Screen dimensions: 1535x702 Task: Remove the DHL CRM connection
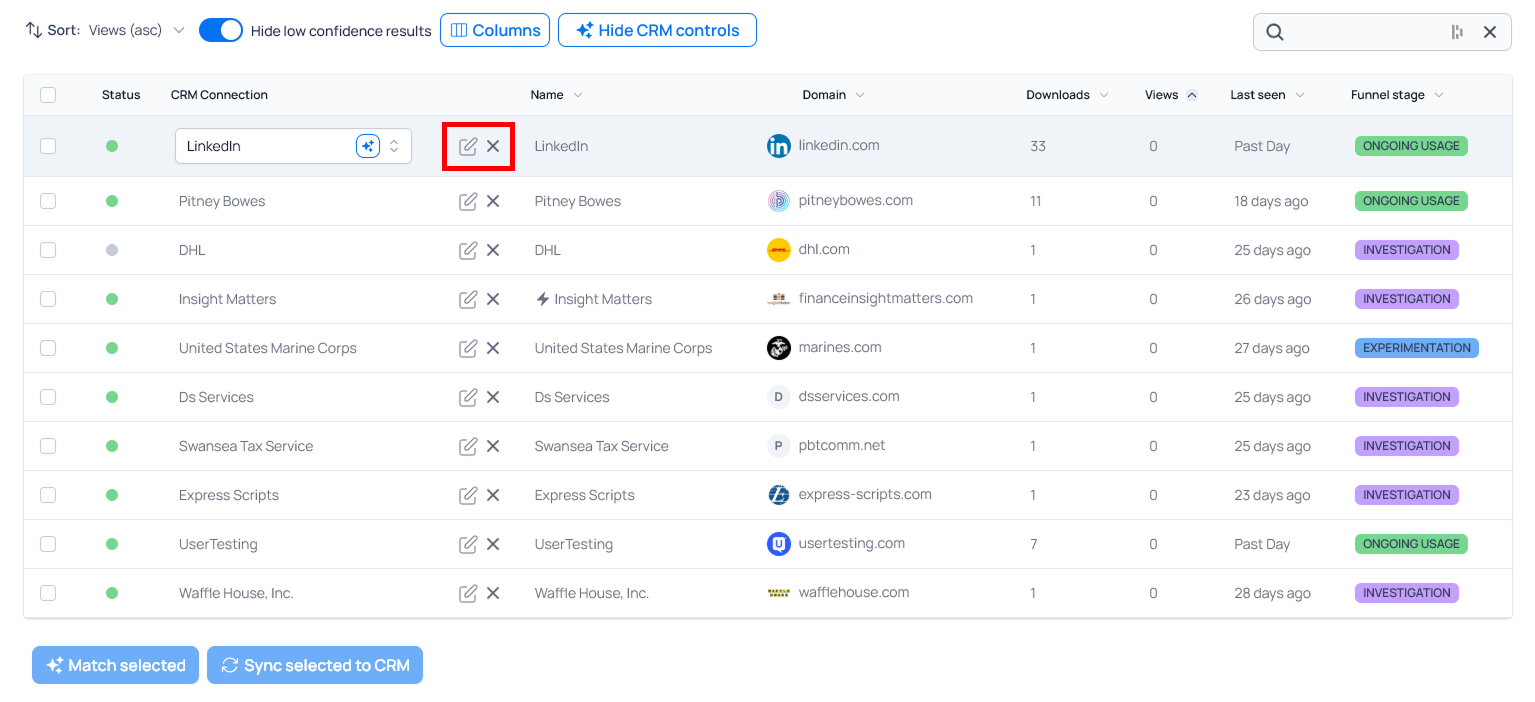pyautogui.click(x=493, y=250)
